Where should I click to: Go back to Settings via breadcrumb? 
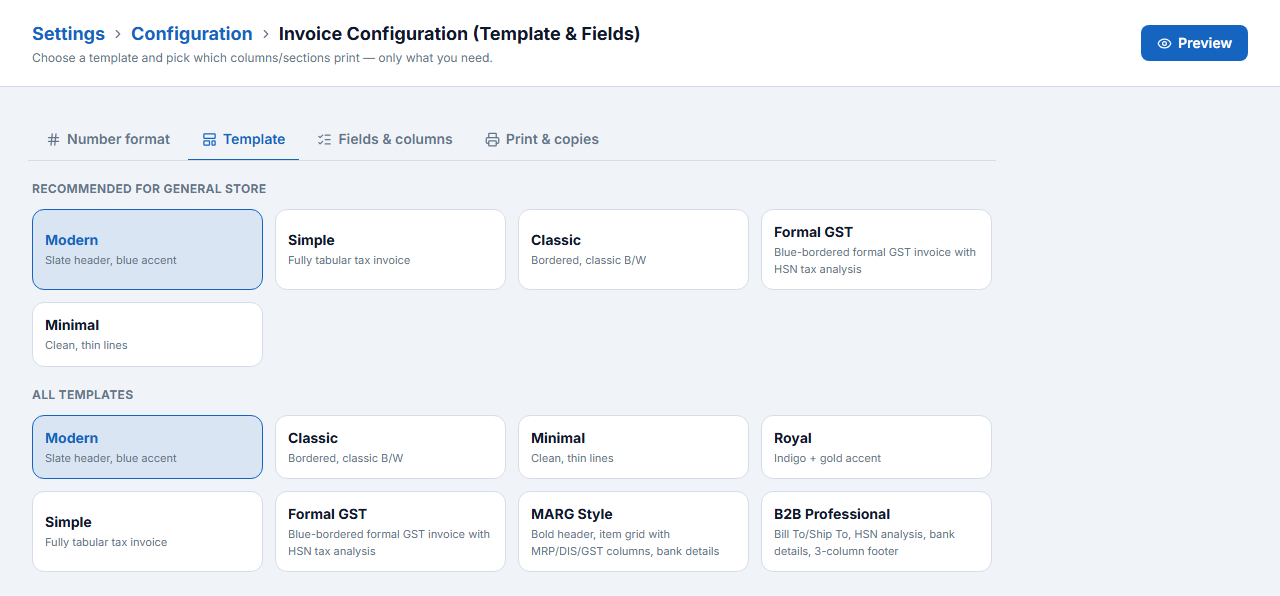(x=68, y=33)
